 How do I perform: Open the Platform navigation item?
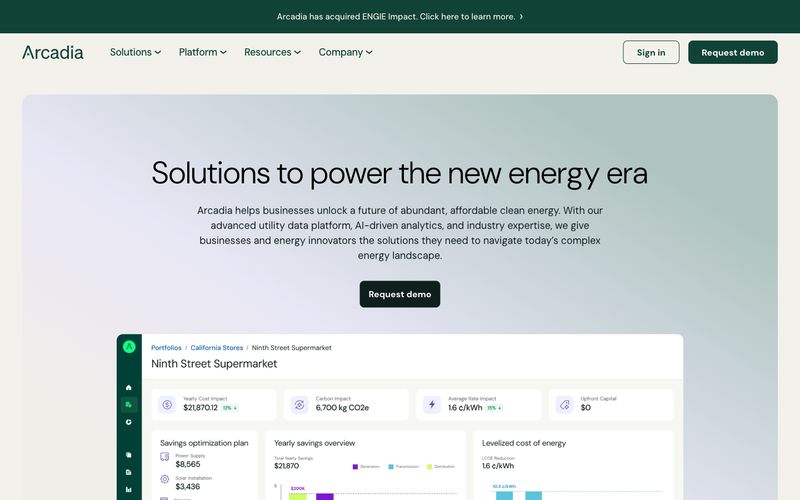click(x=203, y=52)
